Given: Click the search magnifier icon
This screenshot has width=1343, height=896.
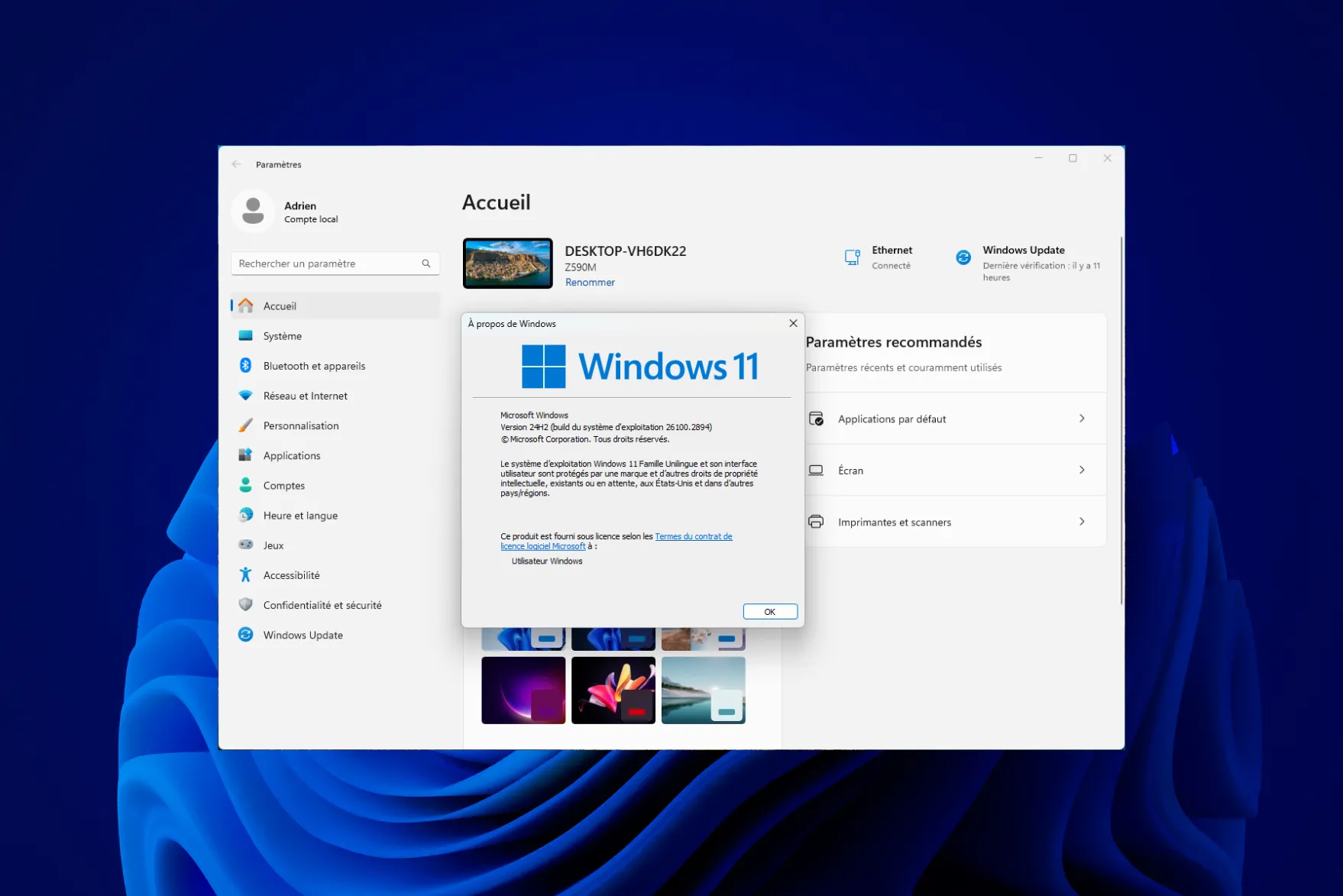Looking at the screenshot, I should (426, 264).
